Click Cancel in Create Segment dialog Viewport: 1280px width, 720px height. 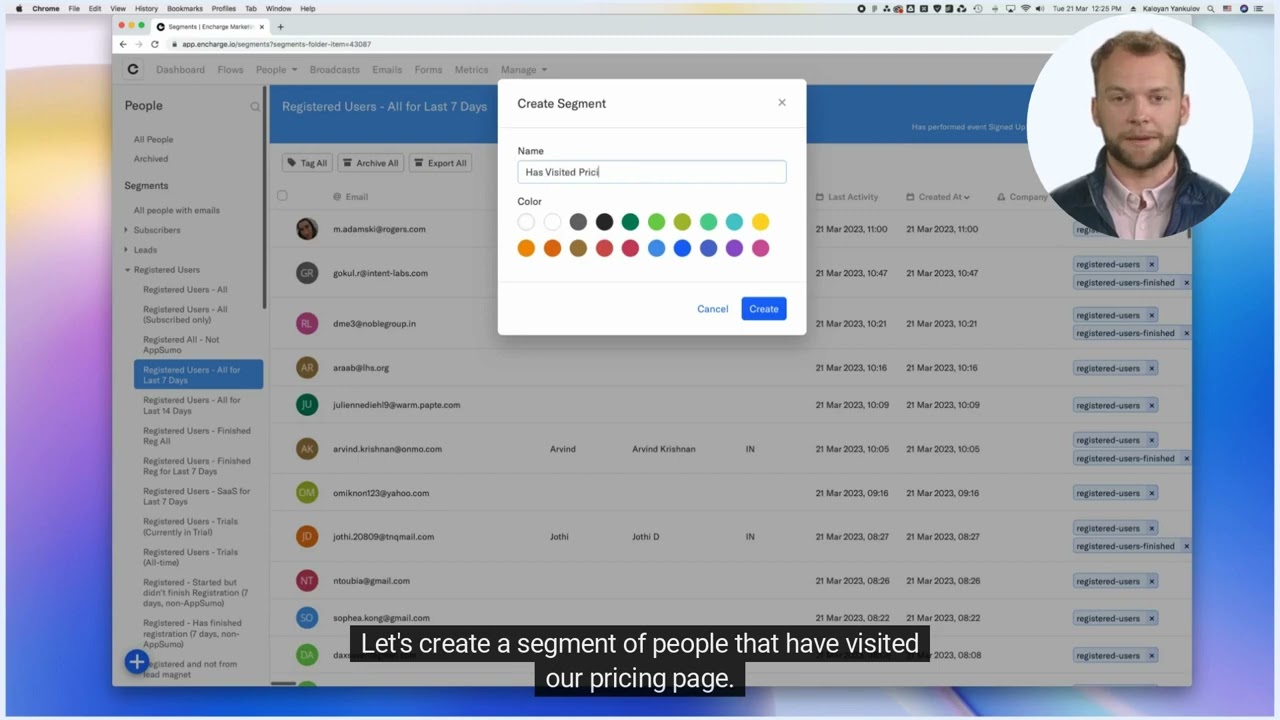[x=712, y=309]
